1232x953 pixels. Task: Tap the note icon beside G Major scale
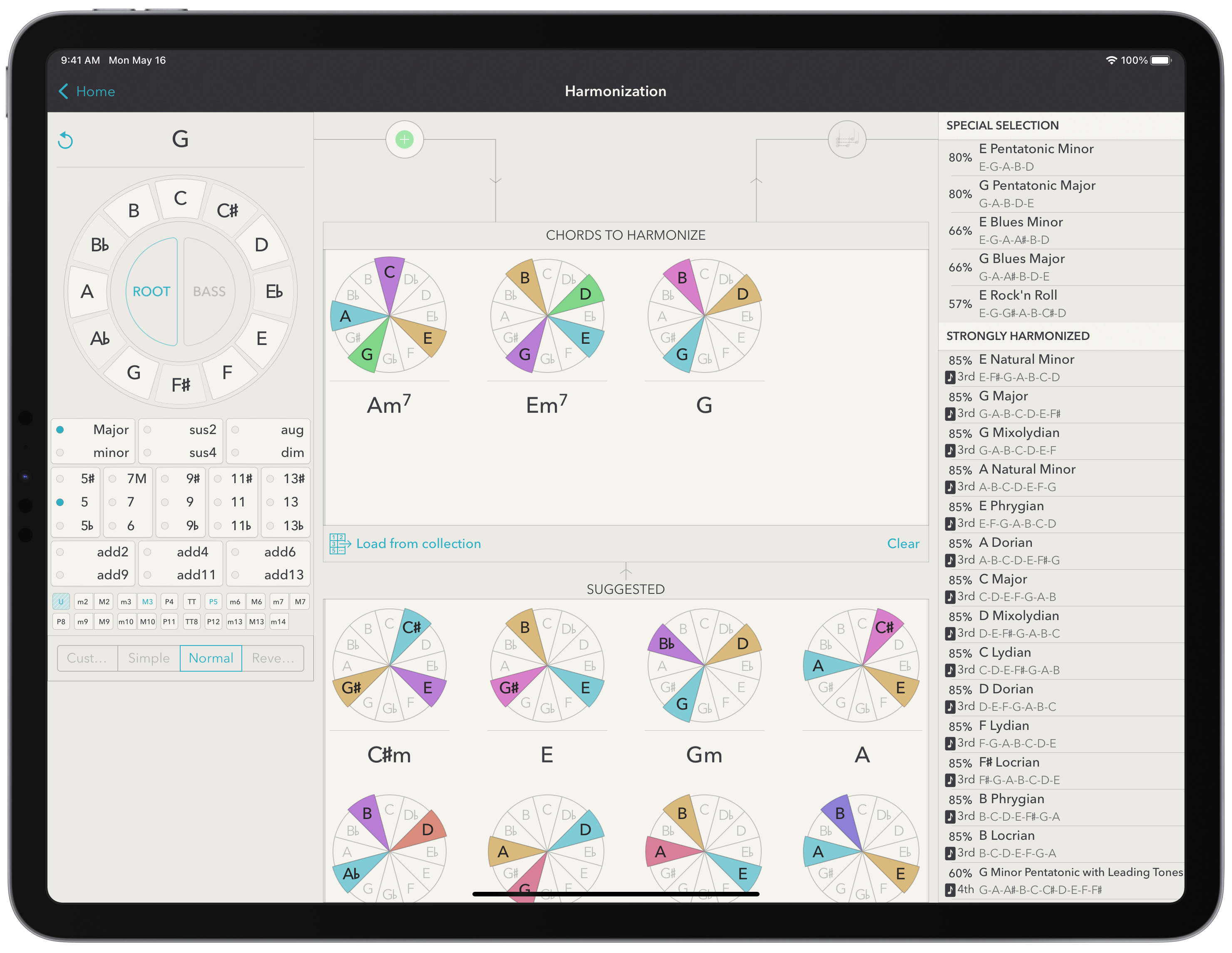[x=951, y=414]
